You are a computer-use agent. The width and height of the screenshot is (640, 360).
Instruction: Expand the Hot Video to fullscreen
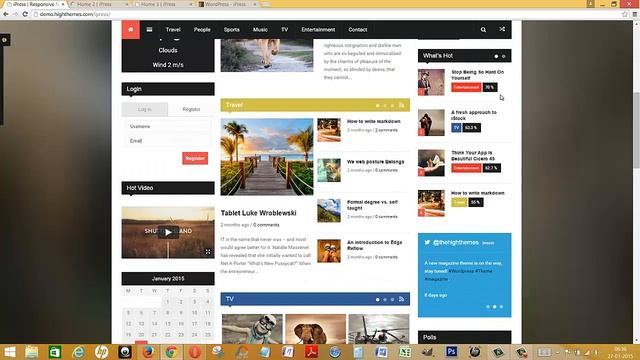(208, 252)
